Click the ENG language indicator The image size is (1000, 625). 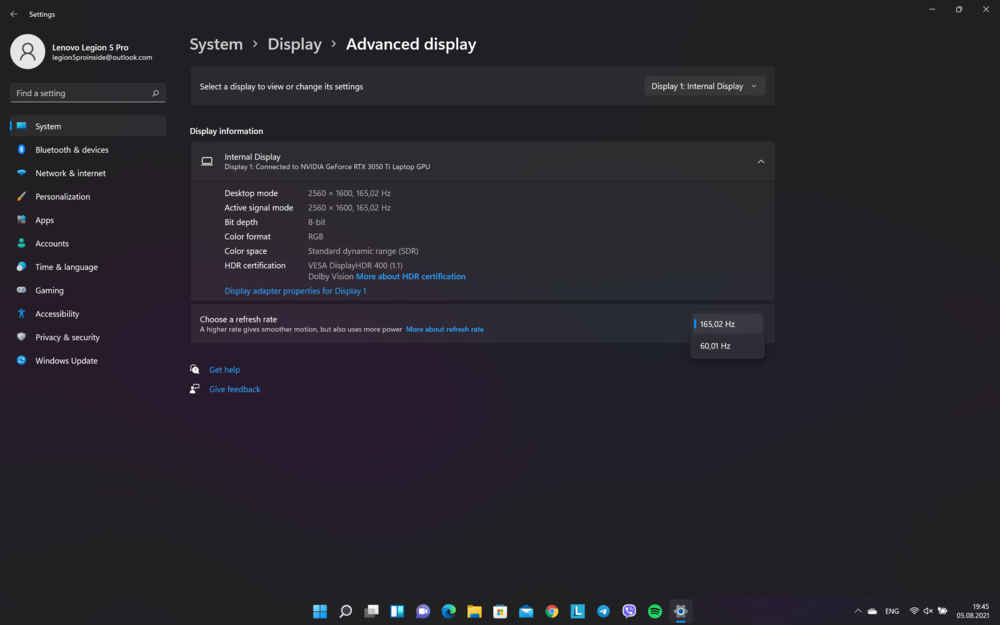[x=892, y=611]
